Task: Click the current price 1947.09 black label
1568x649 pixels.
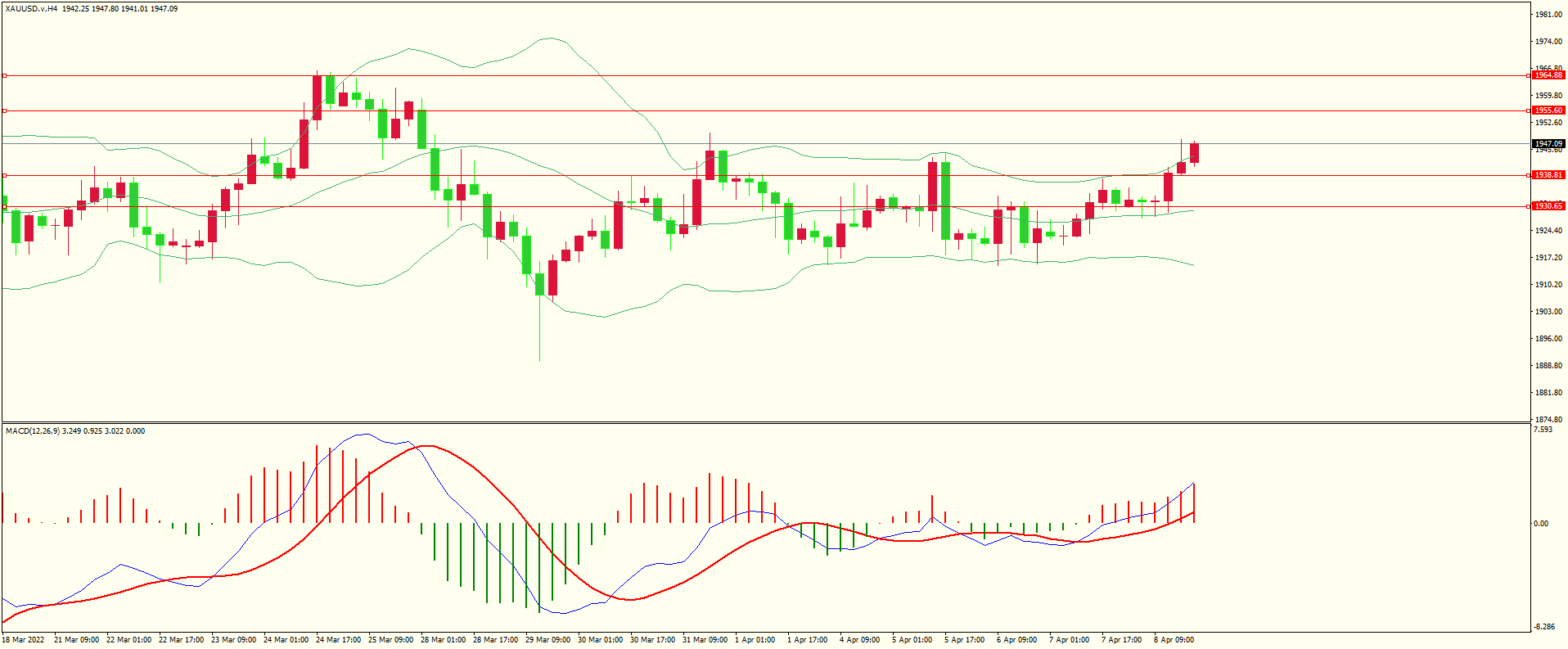Action: [1548, 144]
